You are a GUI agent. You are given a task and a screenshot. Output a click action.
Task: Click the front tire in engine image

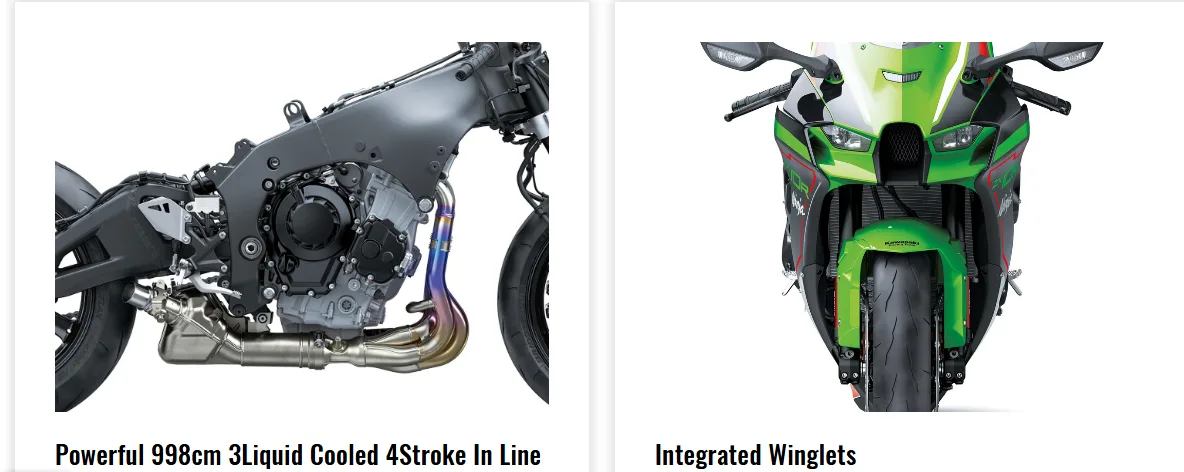pyautogui.click(x=523, y=302)
